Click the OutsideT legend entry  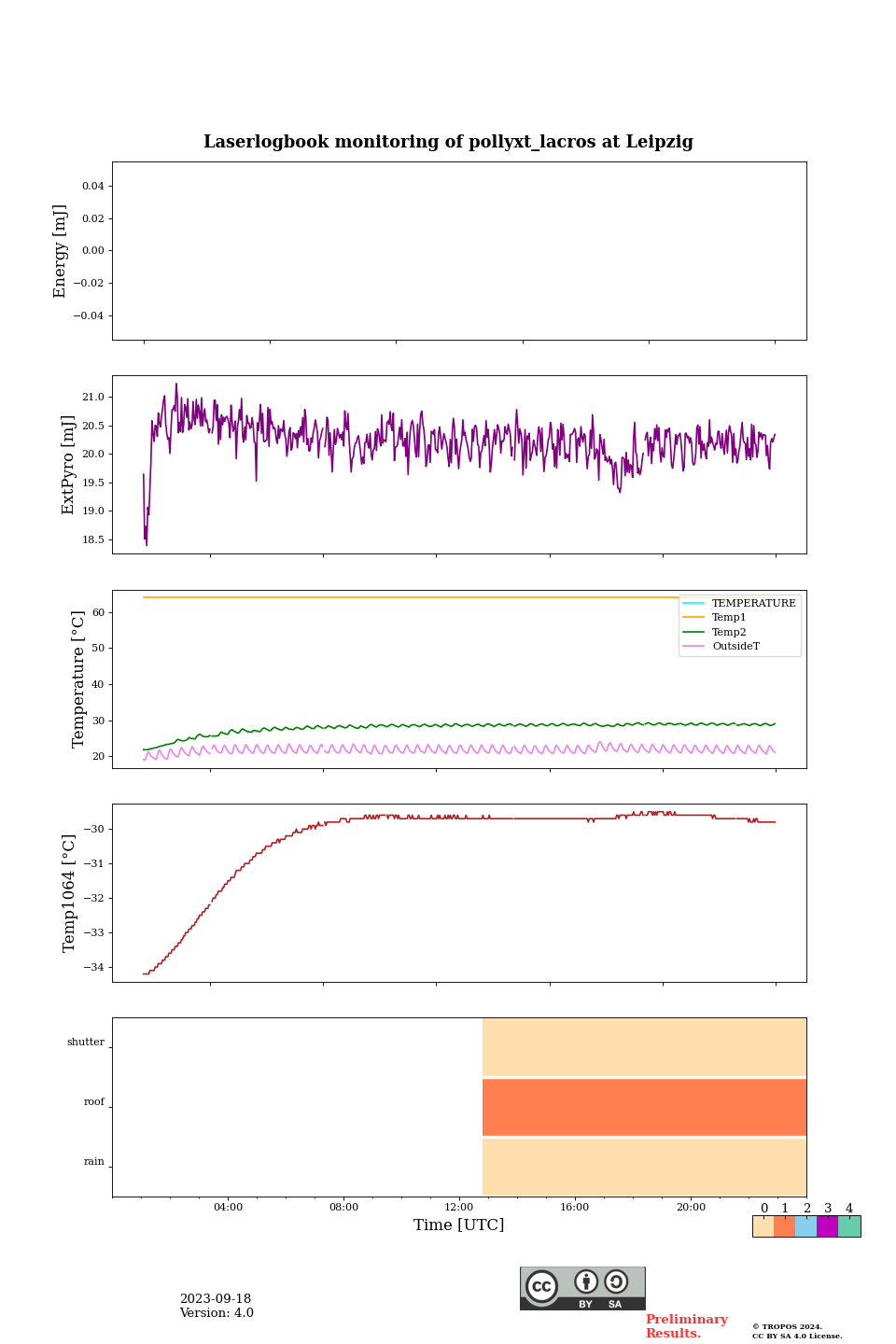click(x=722, y=646)
